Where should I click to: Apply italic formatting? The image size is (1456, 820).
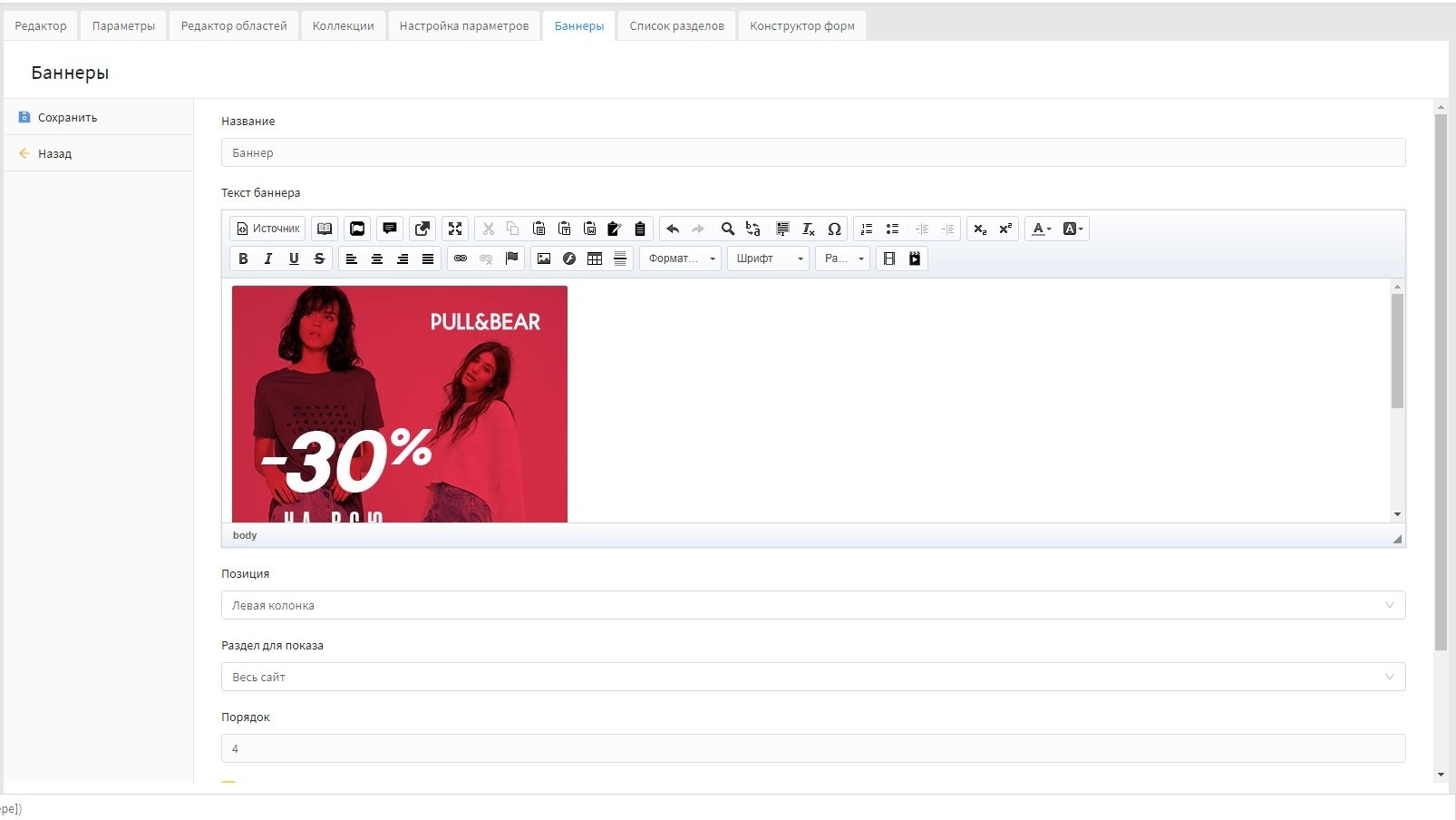click(x=268, y=259)
